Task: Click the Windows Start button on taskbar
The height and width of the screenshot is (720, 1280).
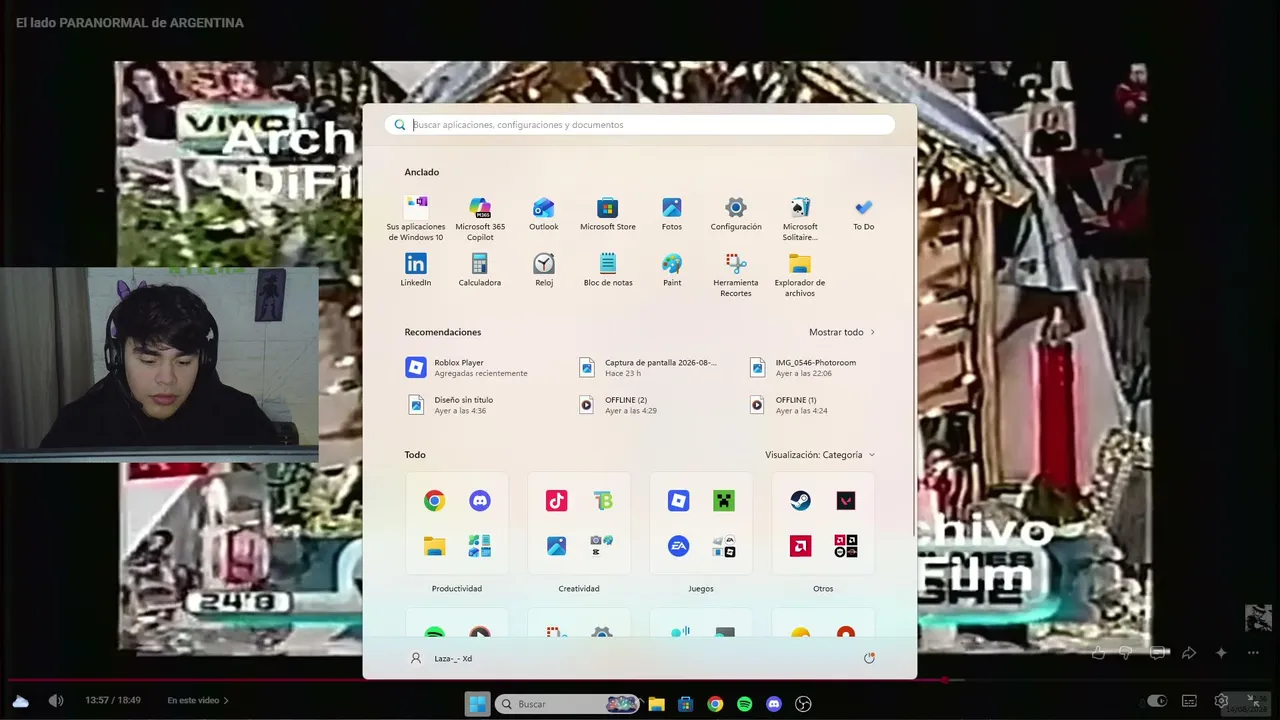Action: click(478, 704)
